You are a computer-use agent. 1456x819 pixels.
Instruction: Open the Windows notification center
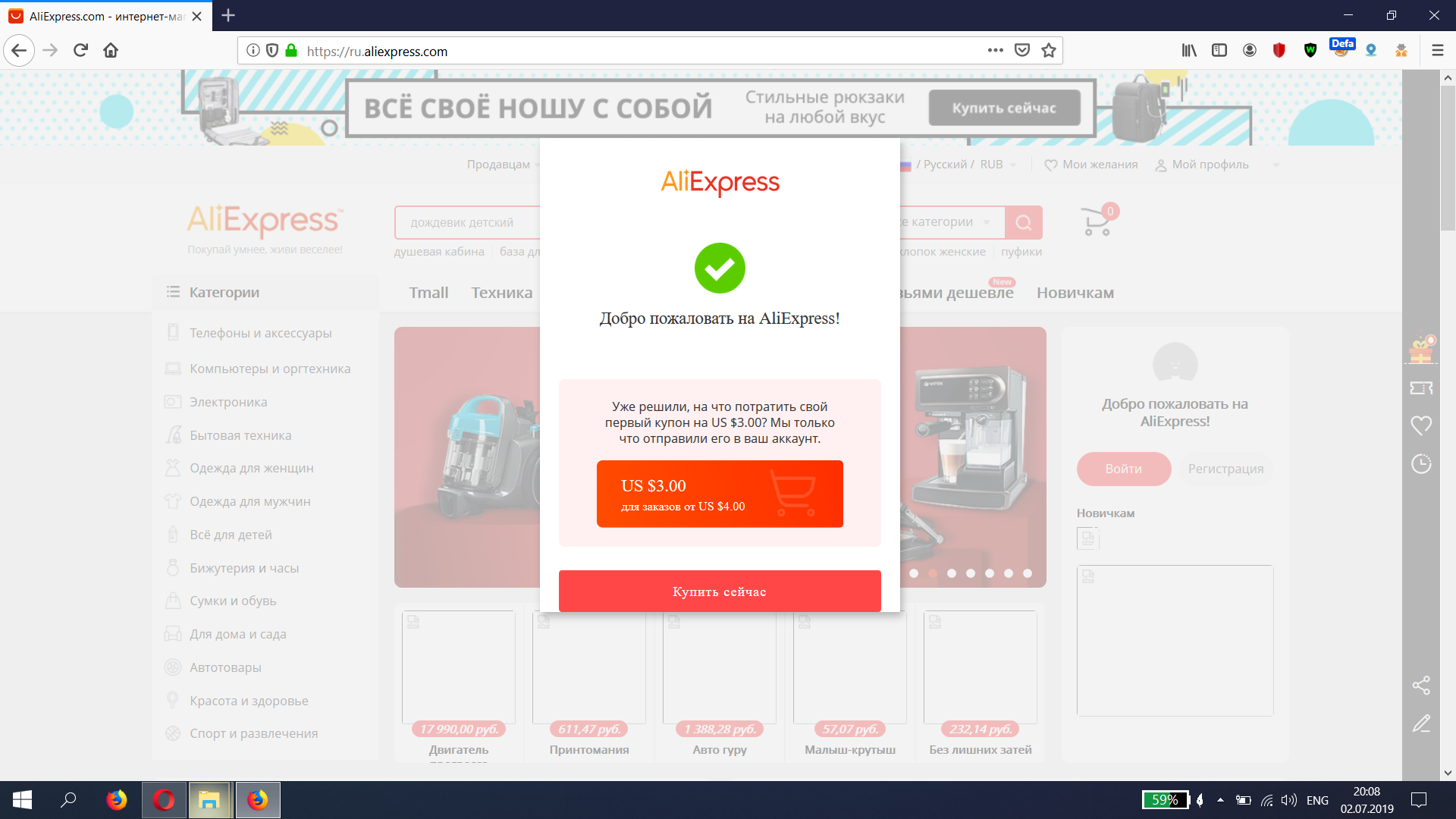coord(1419,800)
